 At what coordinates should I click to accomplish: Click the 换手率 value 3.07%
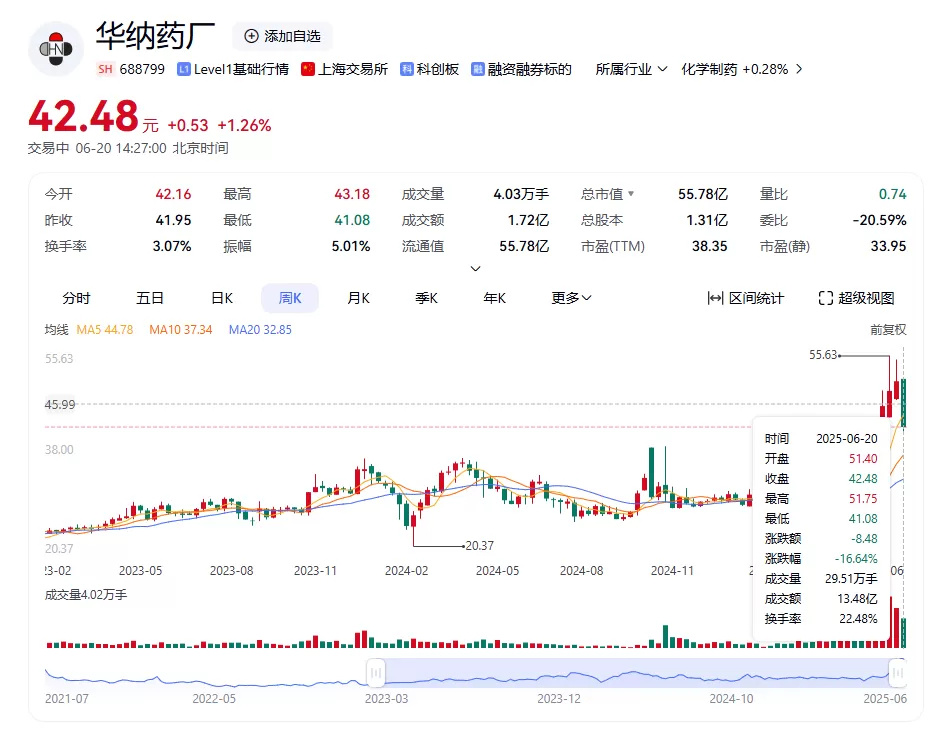coord(172,246)
